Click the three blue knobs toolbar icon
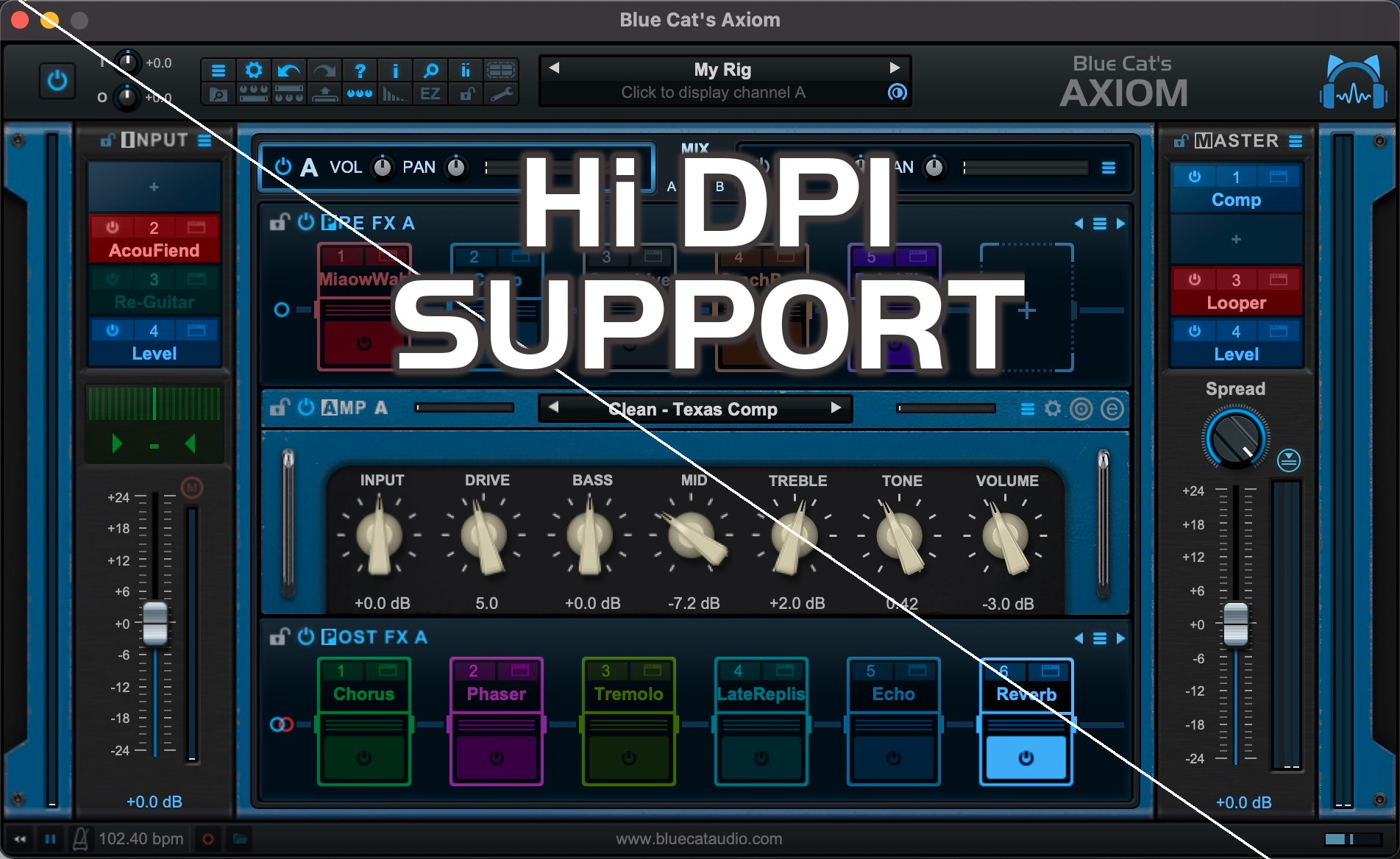 tap(359, 94)
